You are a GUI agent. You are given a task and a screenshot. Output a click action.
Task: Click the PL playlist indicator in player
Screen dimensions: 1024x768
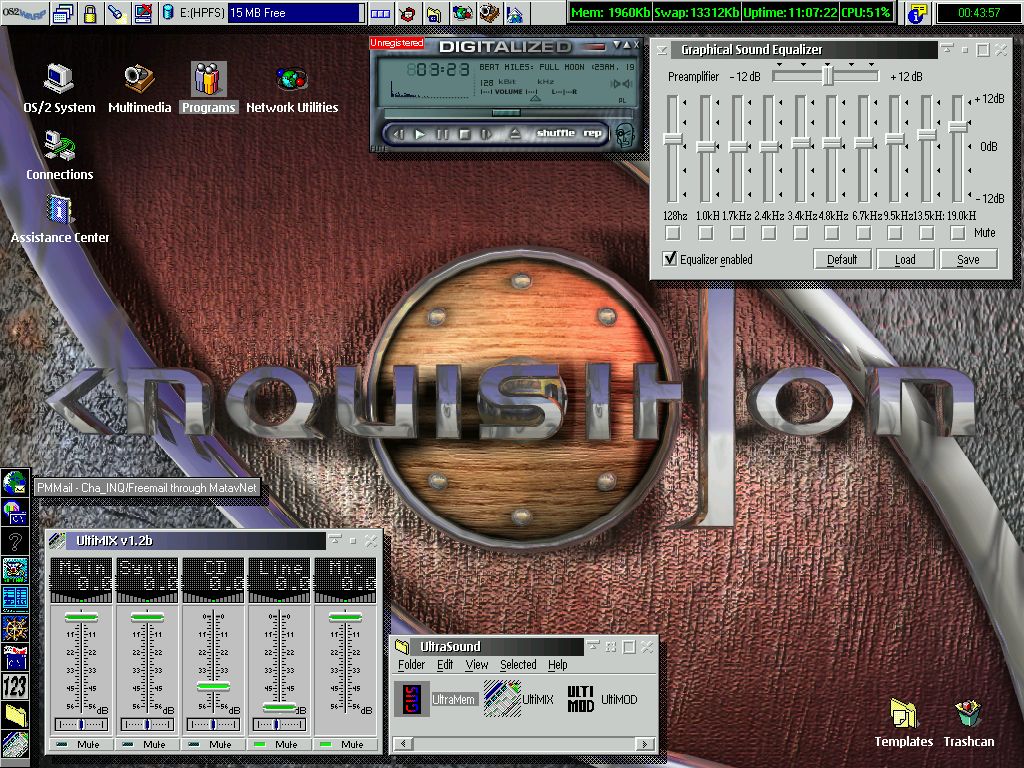622,101
